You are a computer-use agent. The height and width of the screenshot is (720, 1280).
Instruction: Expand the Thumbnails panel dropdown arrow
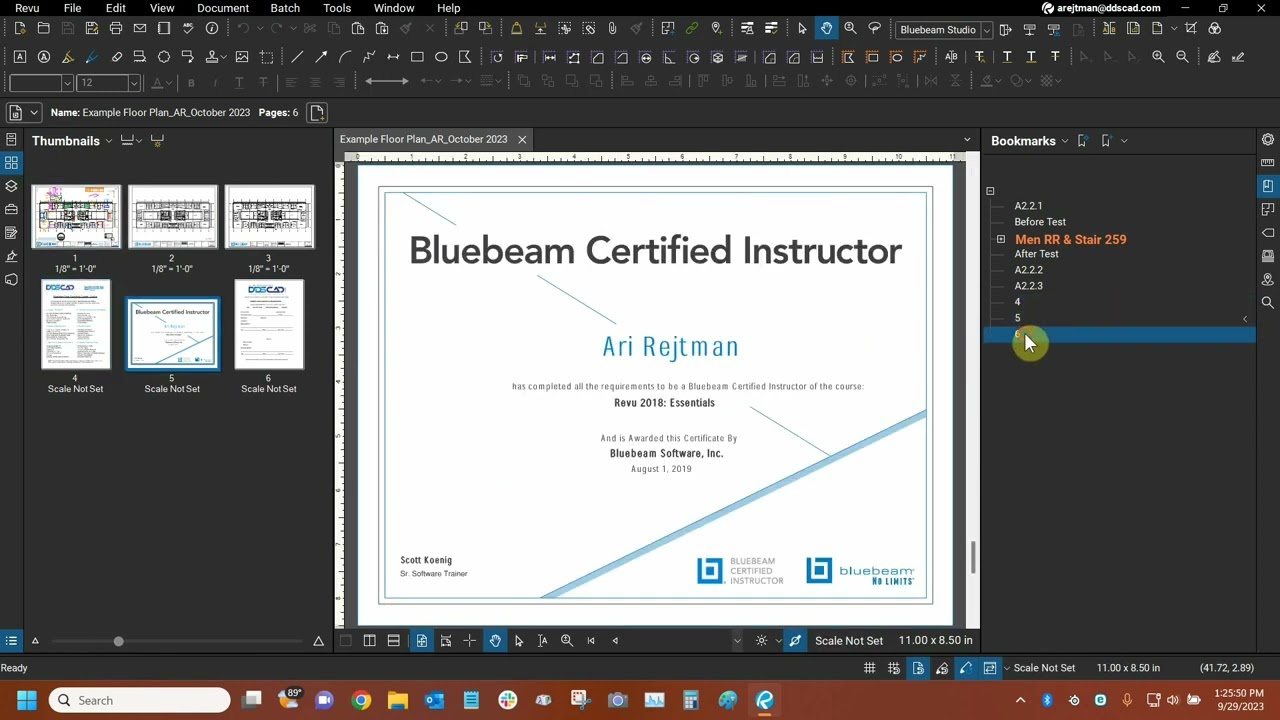[x=109, y=141]
